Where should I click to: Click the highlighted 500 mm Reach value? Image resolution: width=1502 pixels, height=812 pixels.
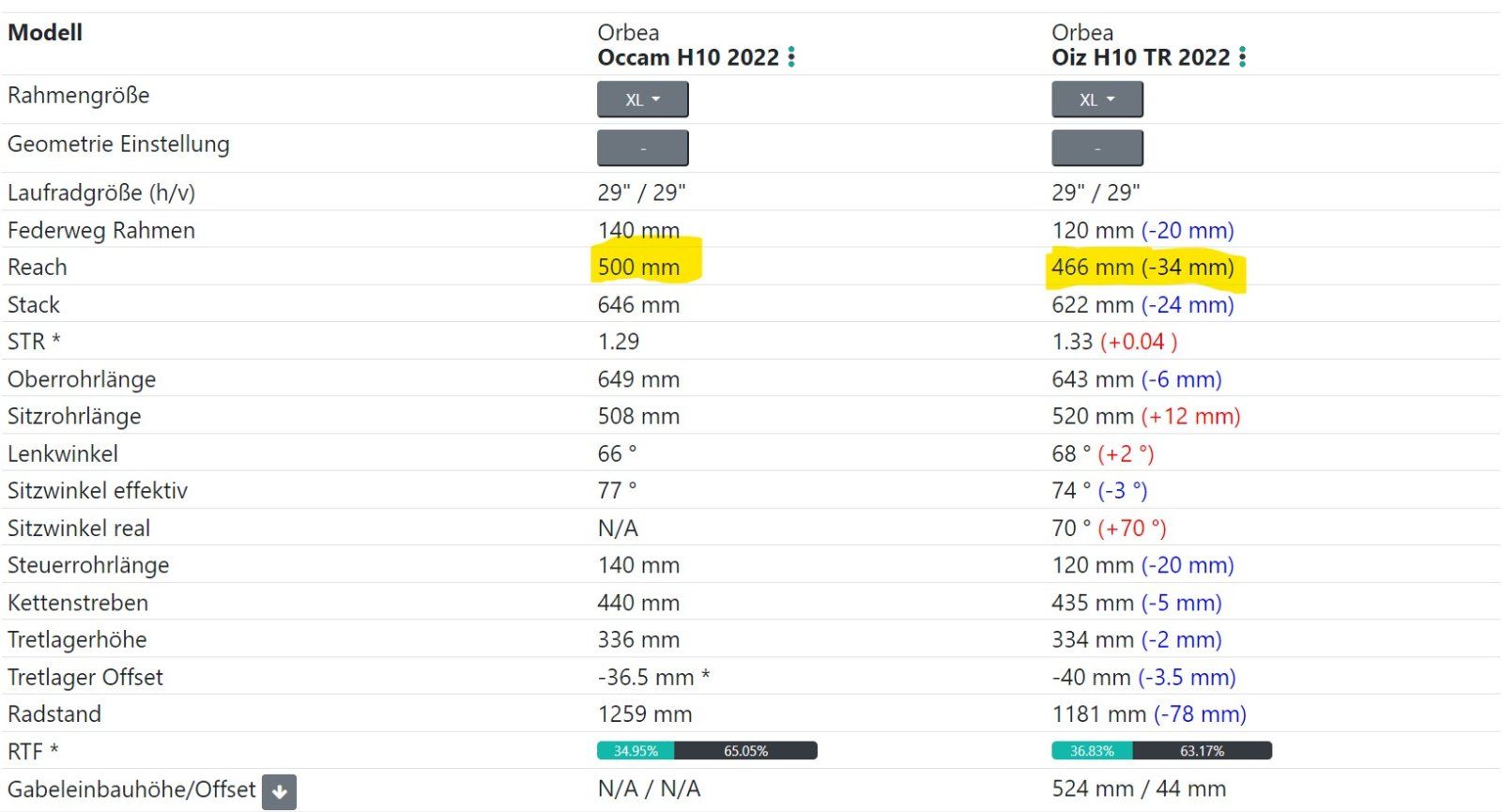638,268
